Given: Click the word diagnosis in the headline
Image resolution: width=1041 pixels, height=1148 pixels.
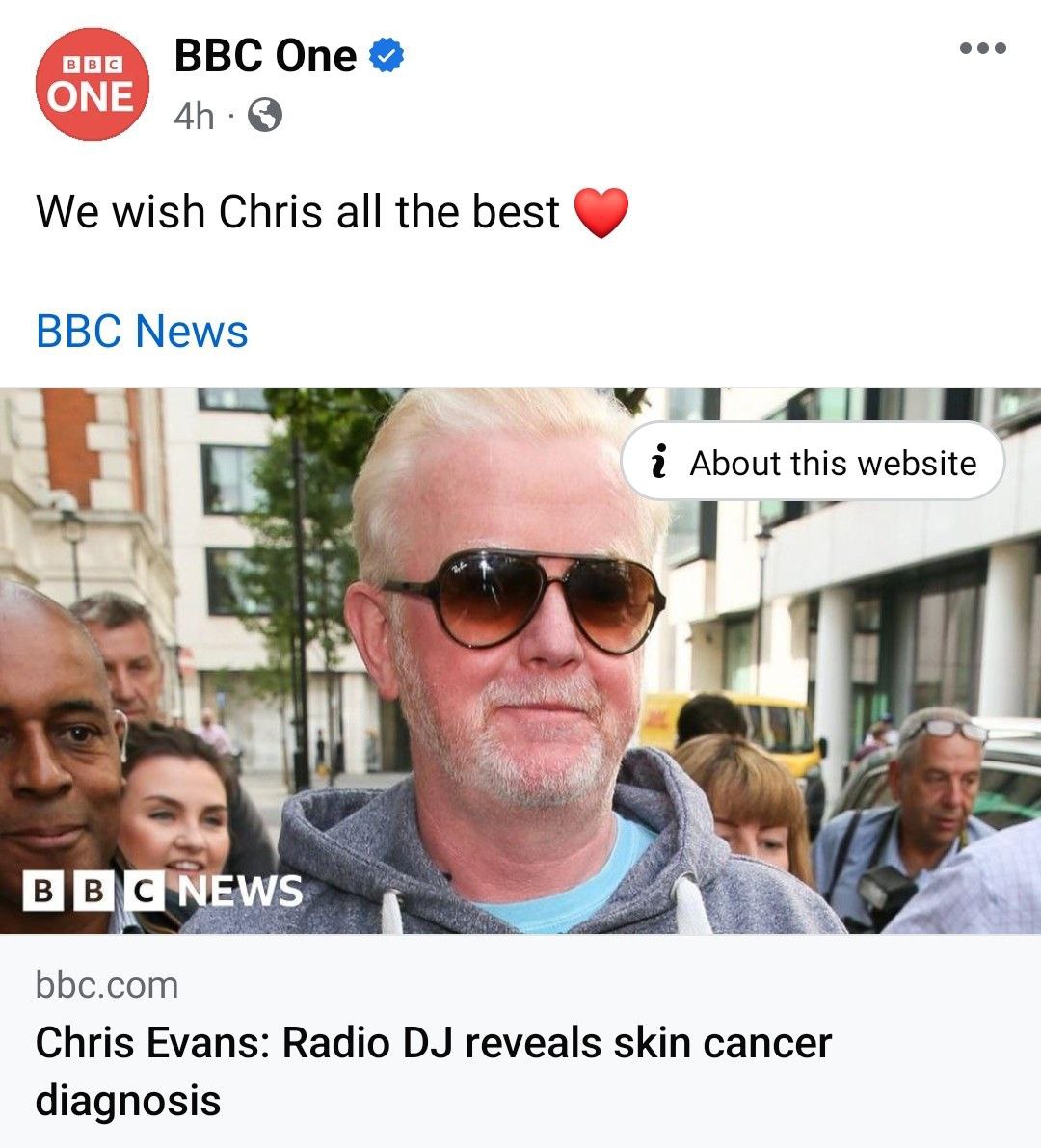Looking at the screenshot, I should coord(128,1101).
